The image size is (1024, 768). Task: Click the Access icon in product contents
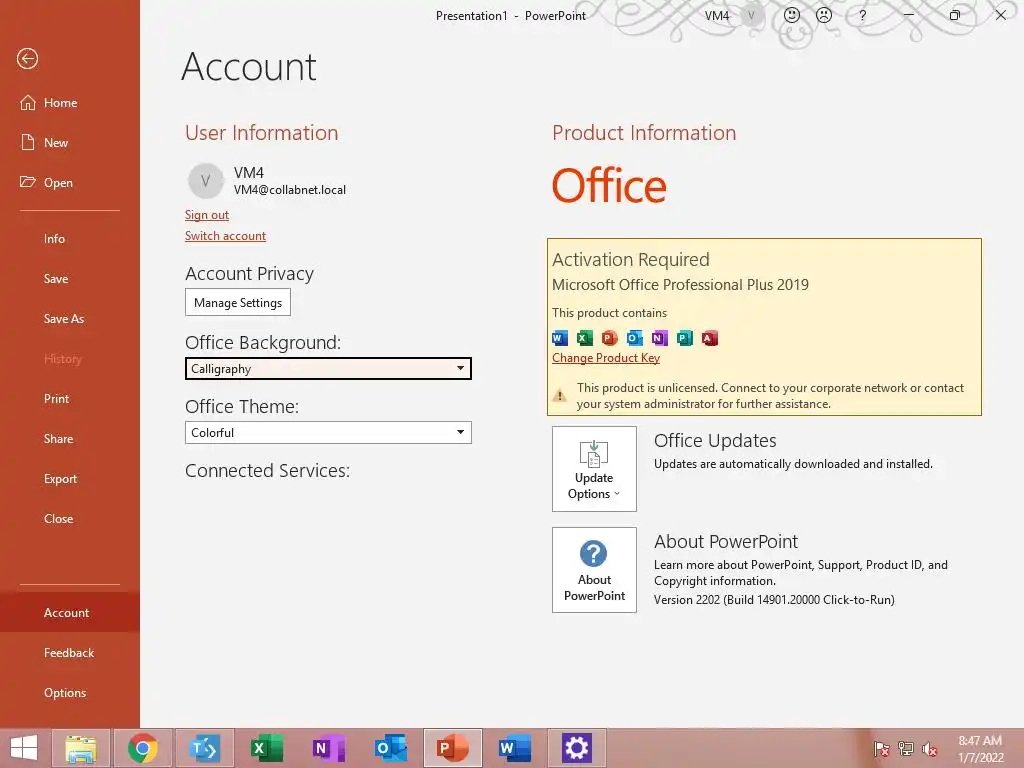point(709,338)
